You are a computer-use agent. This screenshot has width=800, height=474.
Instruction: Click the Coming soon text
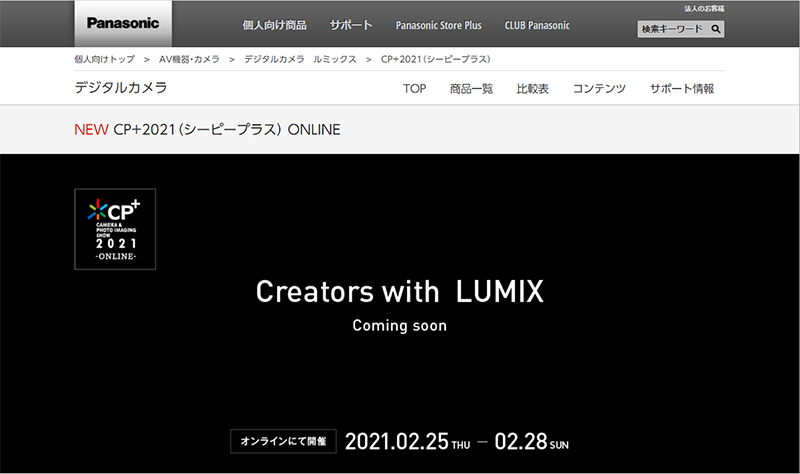click(399, 326)
